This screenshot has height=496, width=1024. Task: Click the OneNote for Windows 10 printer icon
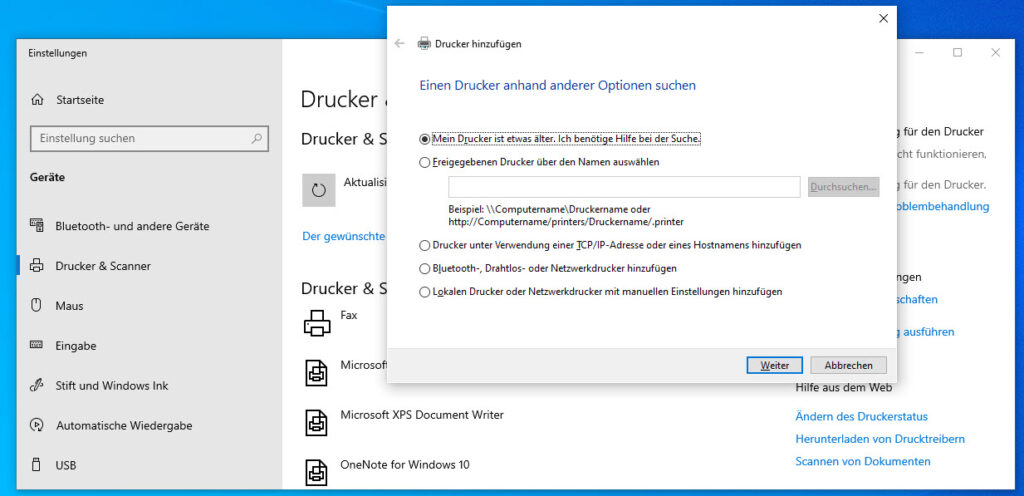click(317, 473)
